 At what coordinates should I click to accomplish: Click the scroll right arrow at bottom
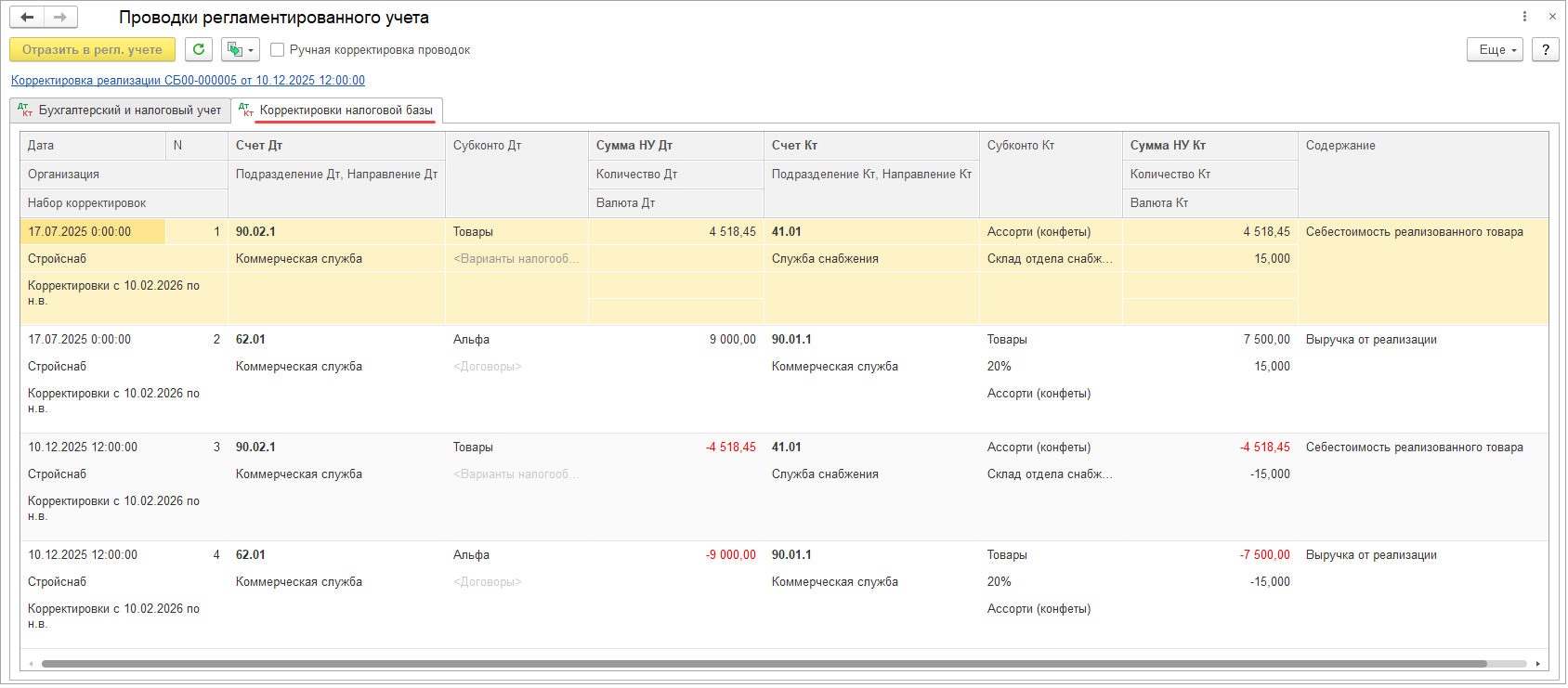pos(1538,664)
